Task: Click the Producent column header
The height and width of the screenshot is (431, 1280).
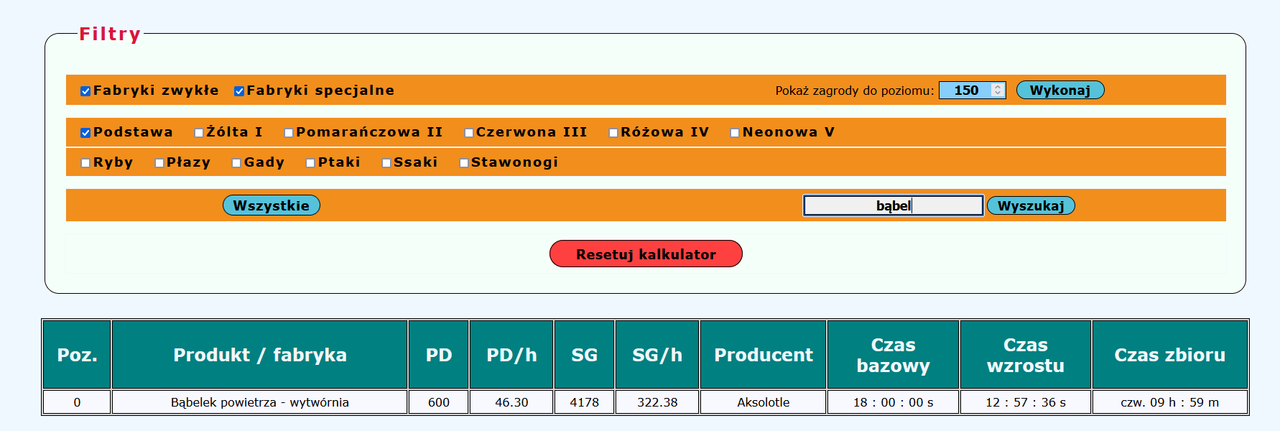Action: 764,355
